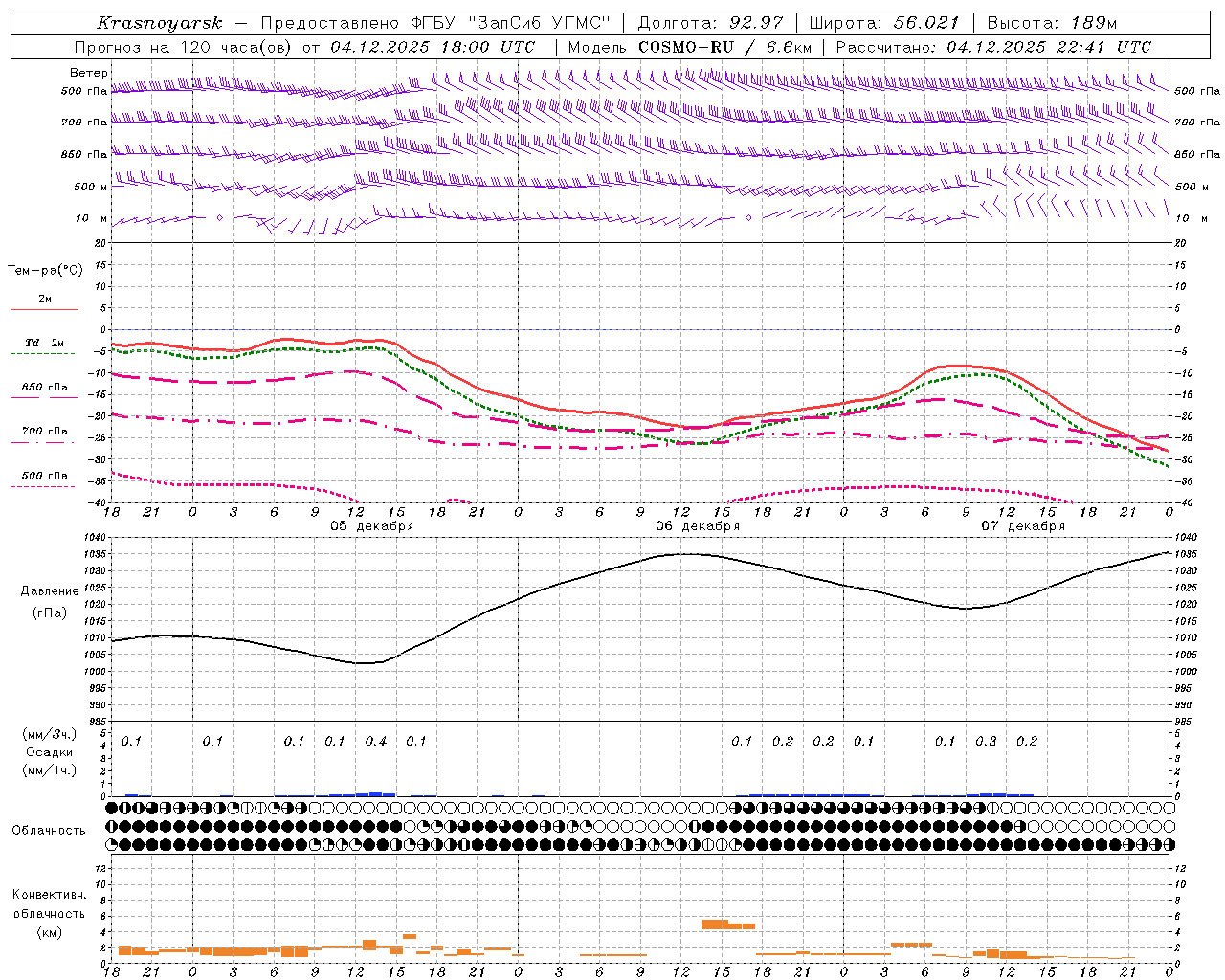The image size is (1225, 980).
Task: Click the 'Конвективн.' convective cloud label
Action: 50,895
